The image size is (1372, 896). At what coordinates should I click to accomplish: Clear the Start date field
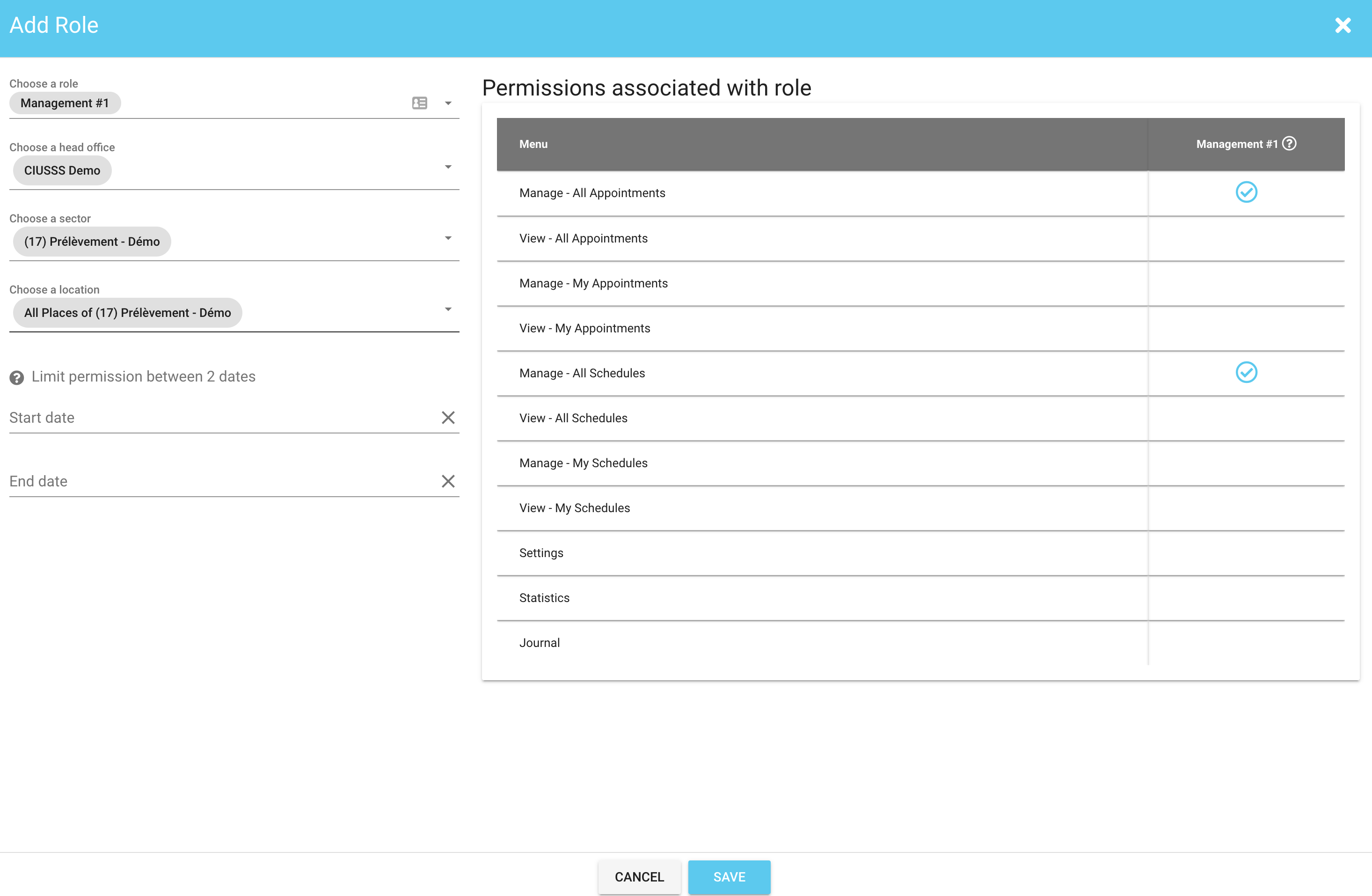coord(448,418)
